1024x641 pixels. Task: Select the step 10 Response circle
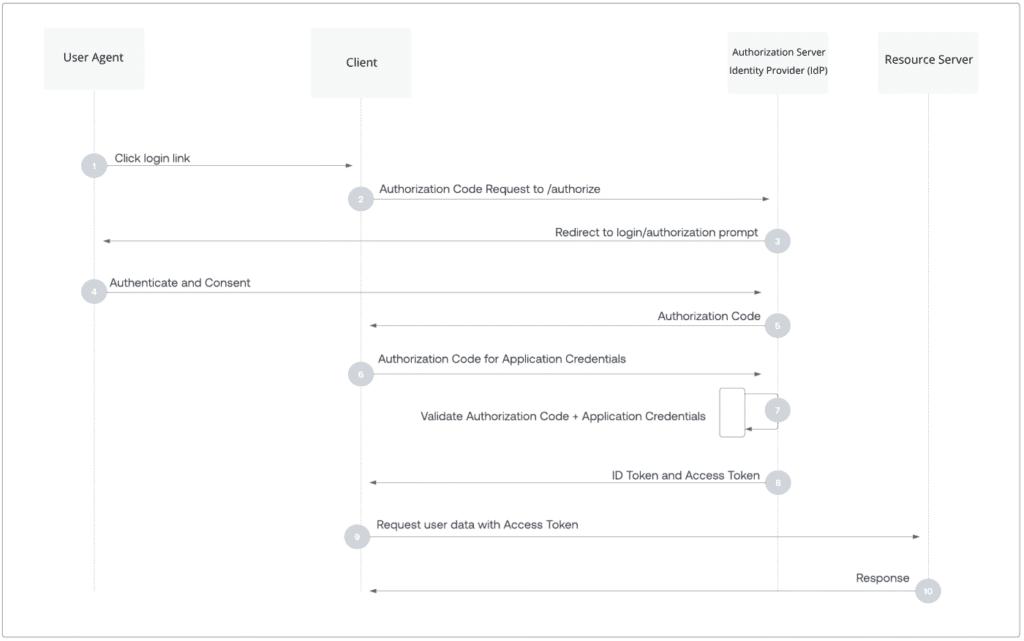click(928, 591)
